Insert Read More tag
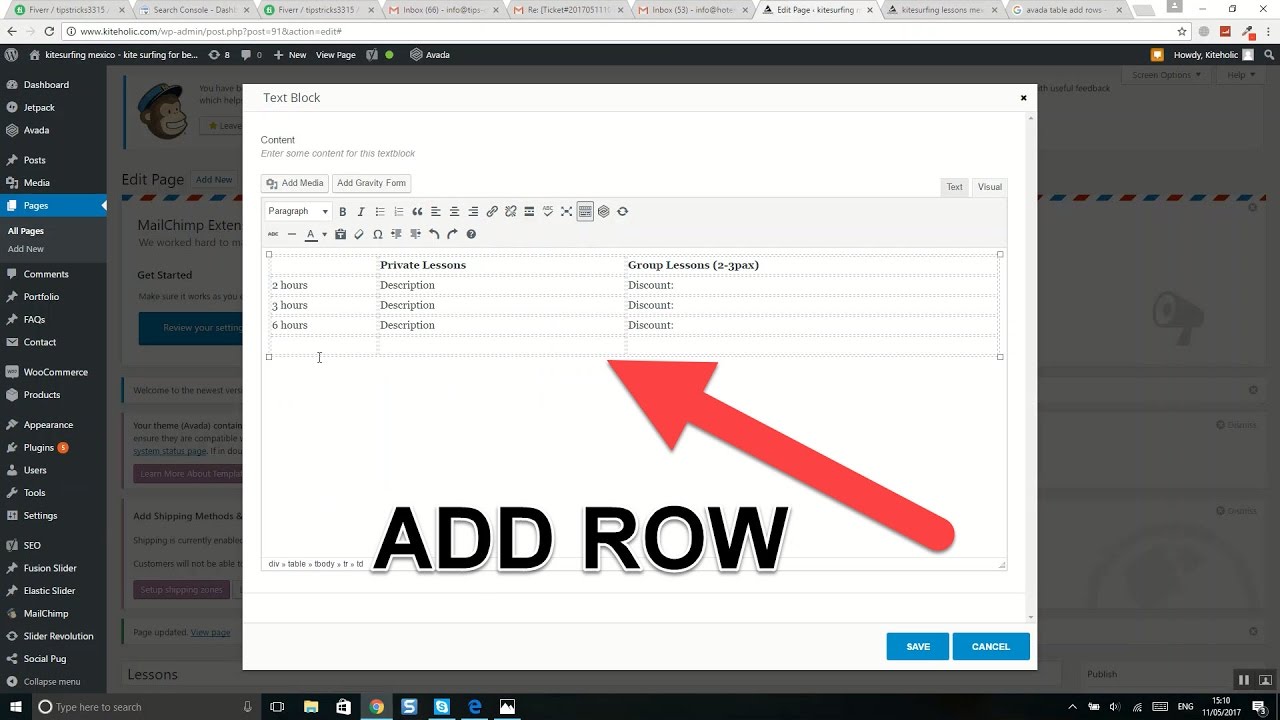This screenshot has width=1280, height=720. [529, 212]
